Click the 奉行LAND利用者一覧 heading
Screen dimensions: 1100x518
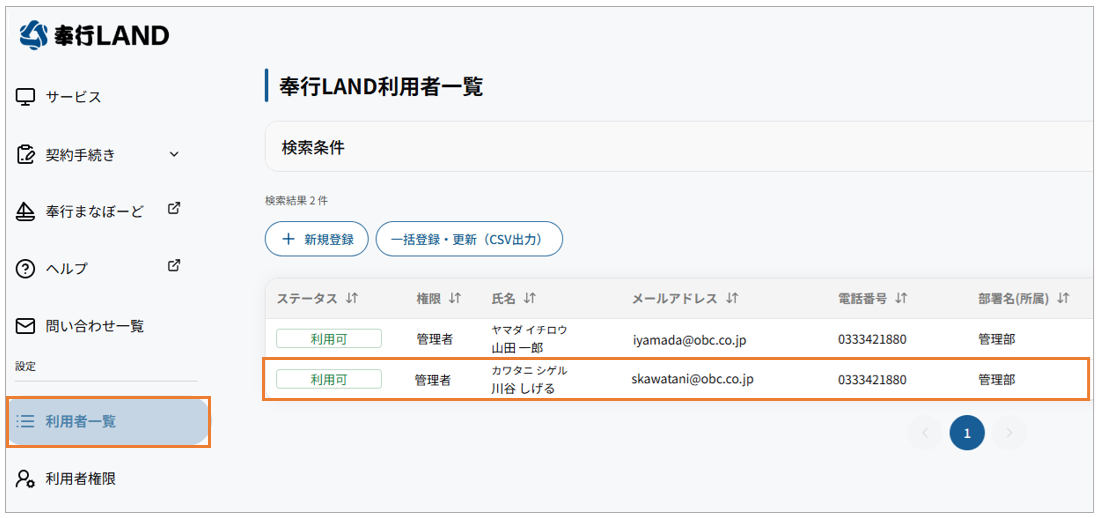coord(381,86)
